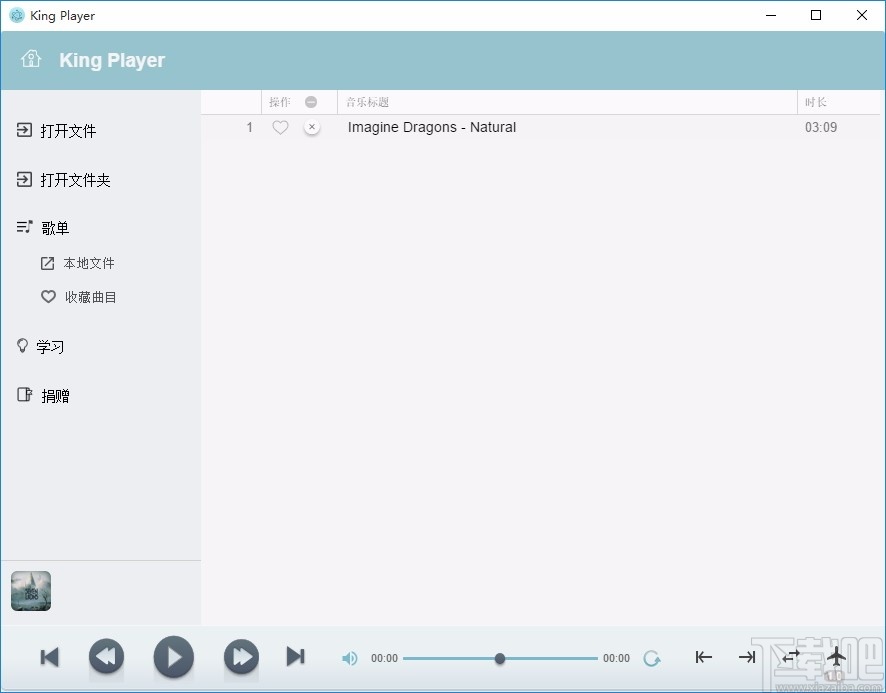Open the 捐赠 donate section

24,395
